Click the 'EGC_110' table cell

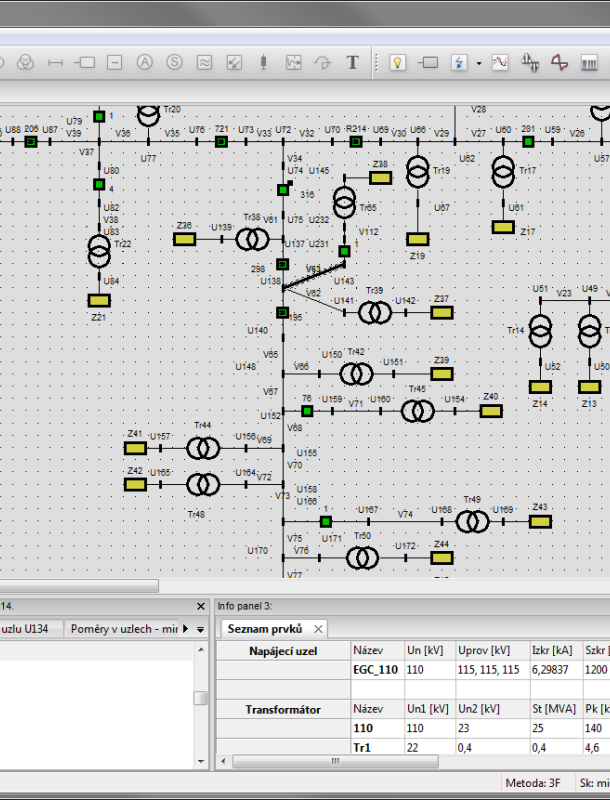(x=377, y=670)
